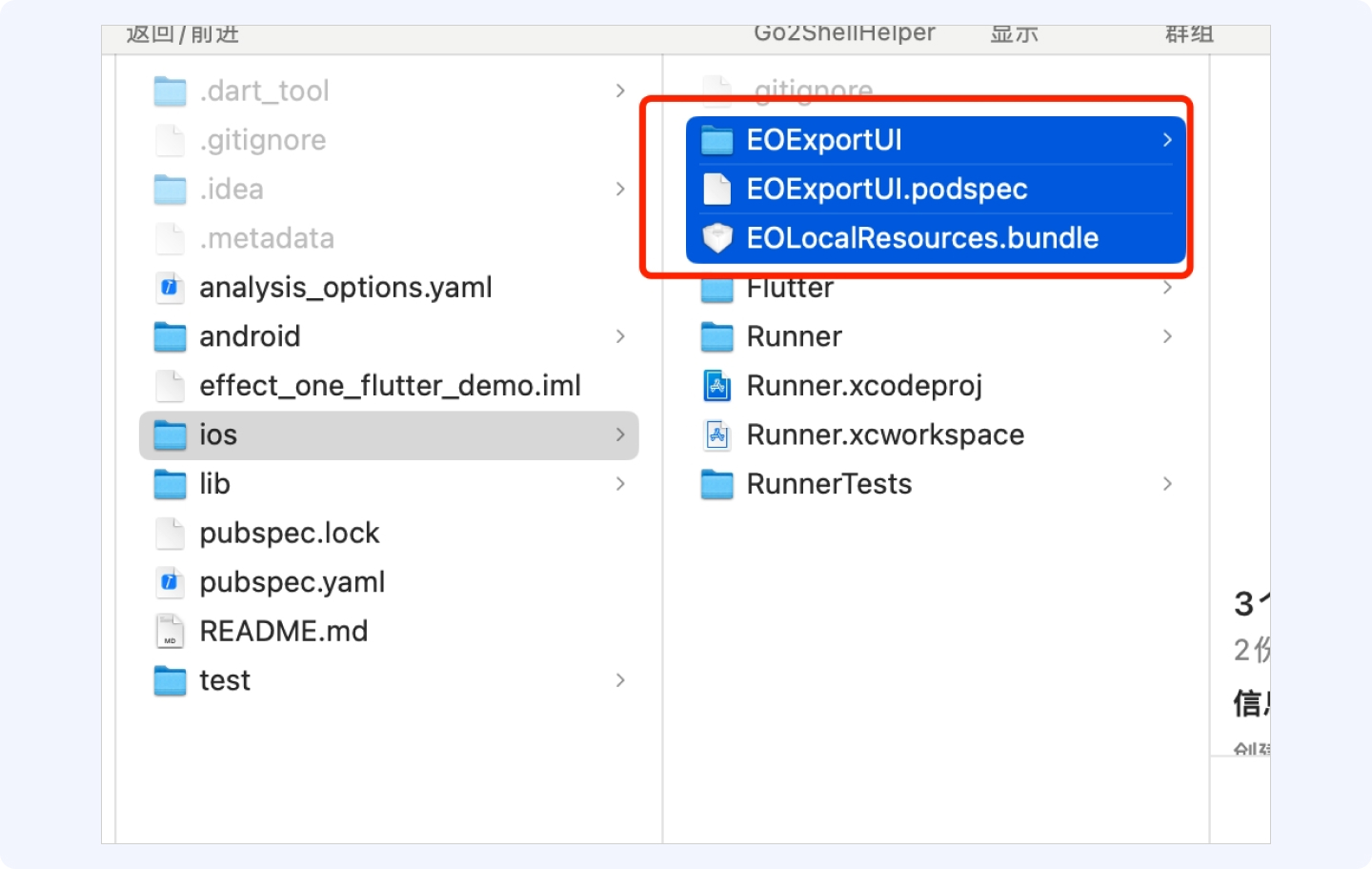Select the EOLocalResources.bundle file name
The image size is (1372, 869).
(x=923, y=238)
